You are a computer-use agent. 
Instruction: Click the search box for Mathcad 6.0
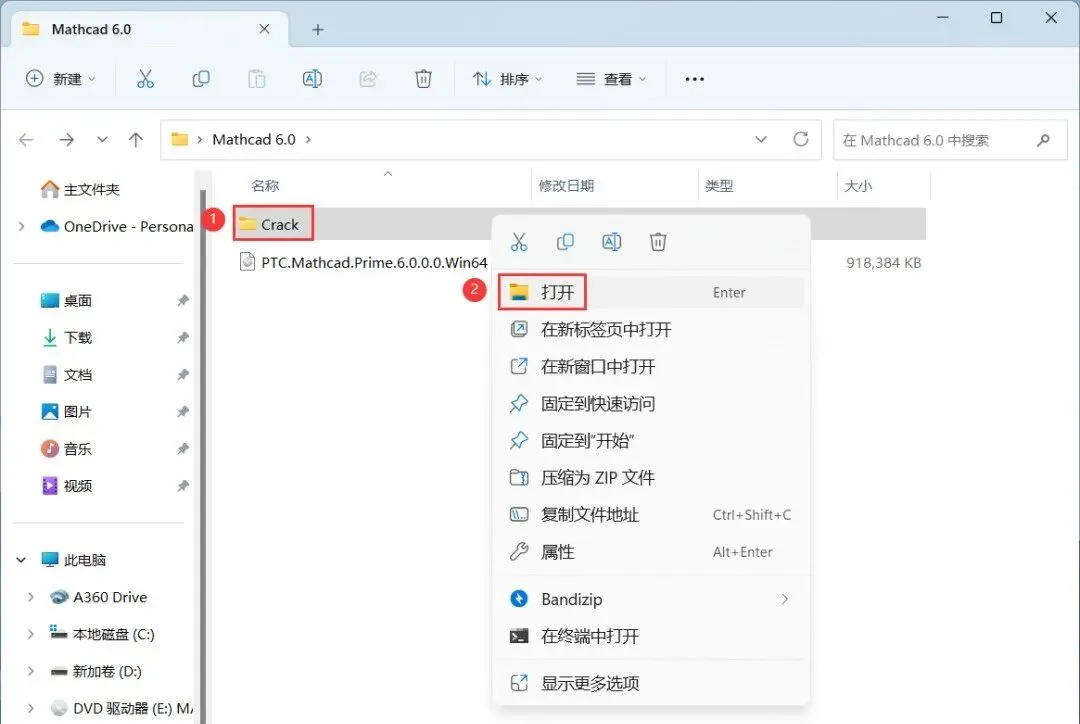point(950,141)
